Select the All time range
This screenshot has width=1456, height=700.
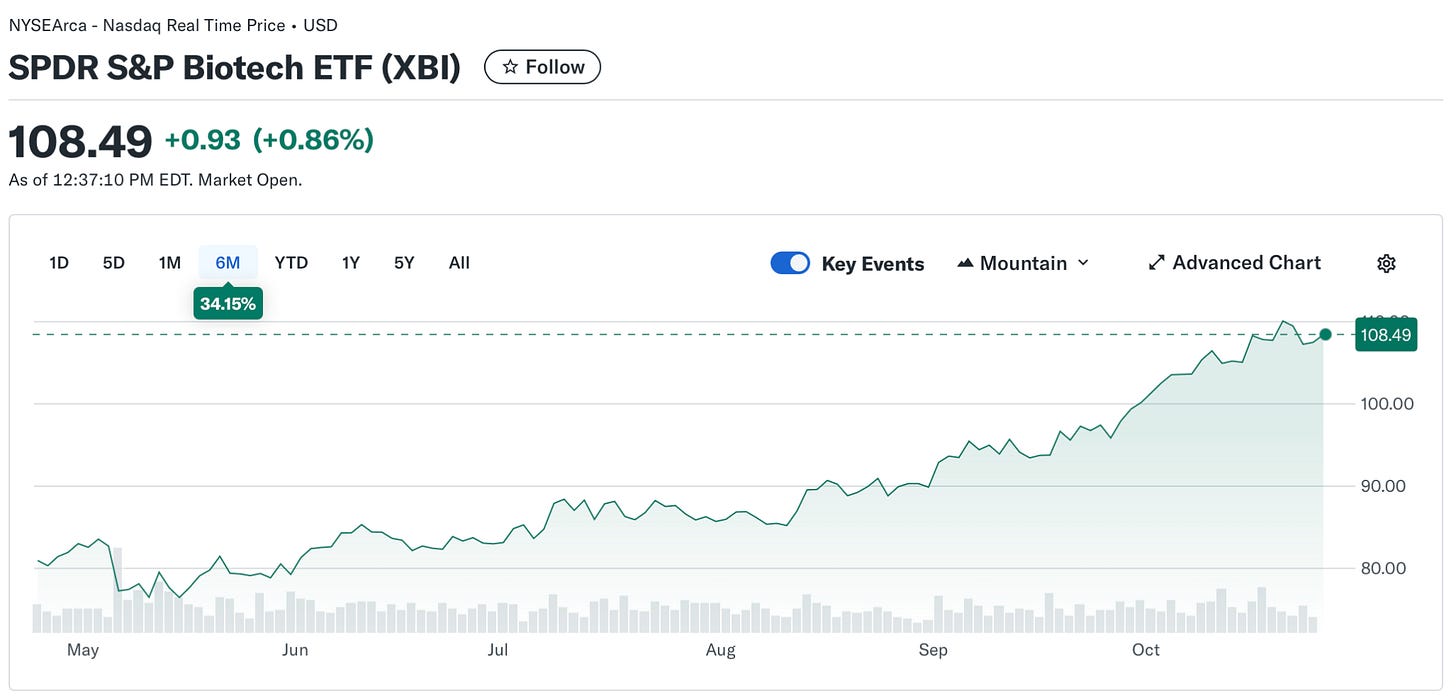pos(459,263)
